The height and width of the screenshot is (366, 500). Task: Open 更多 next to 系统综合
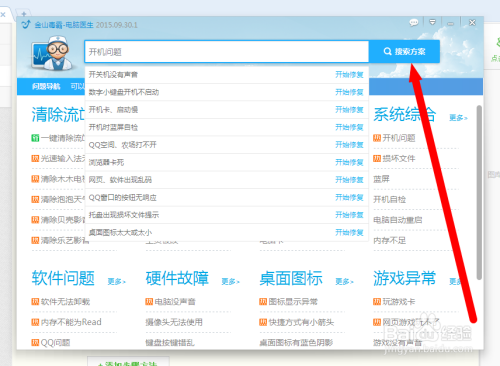click(x=458, y=118)
